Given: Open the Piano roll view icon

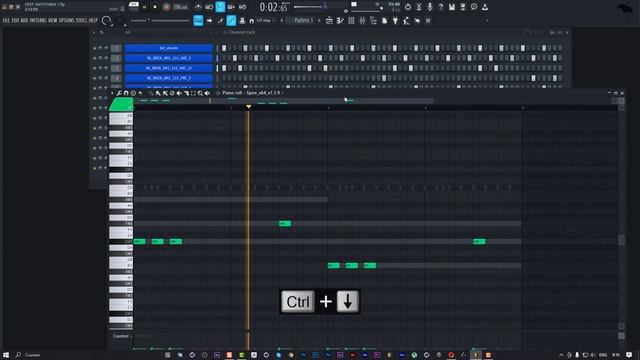Looking at the screenshot, I should (340, 21).
